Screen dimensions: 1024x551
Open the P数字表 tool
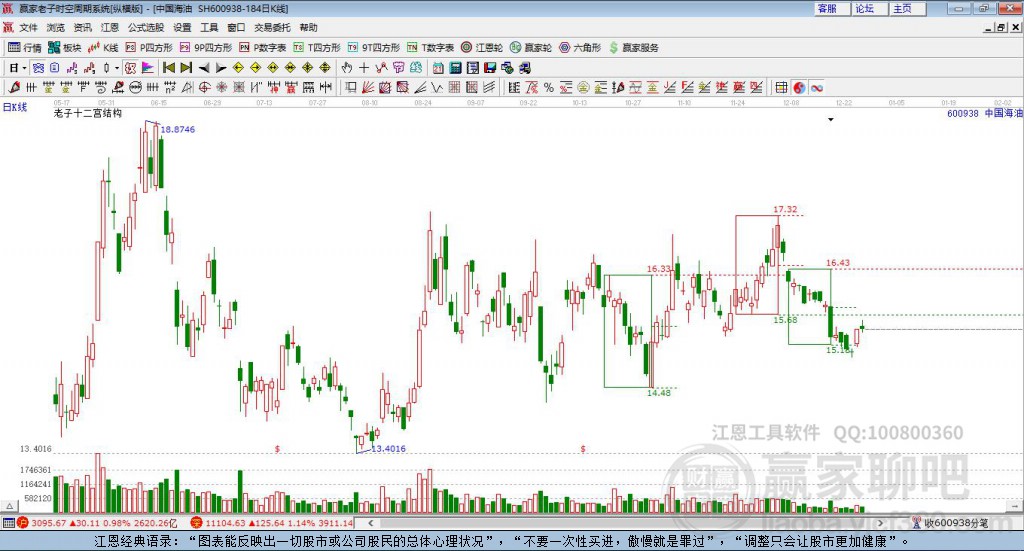(x=263, y=48)
